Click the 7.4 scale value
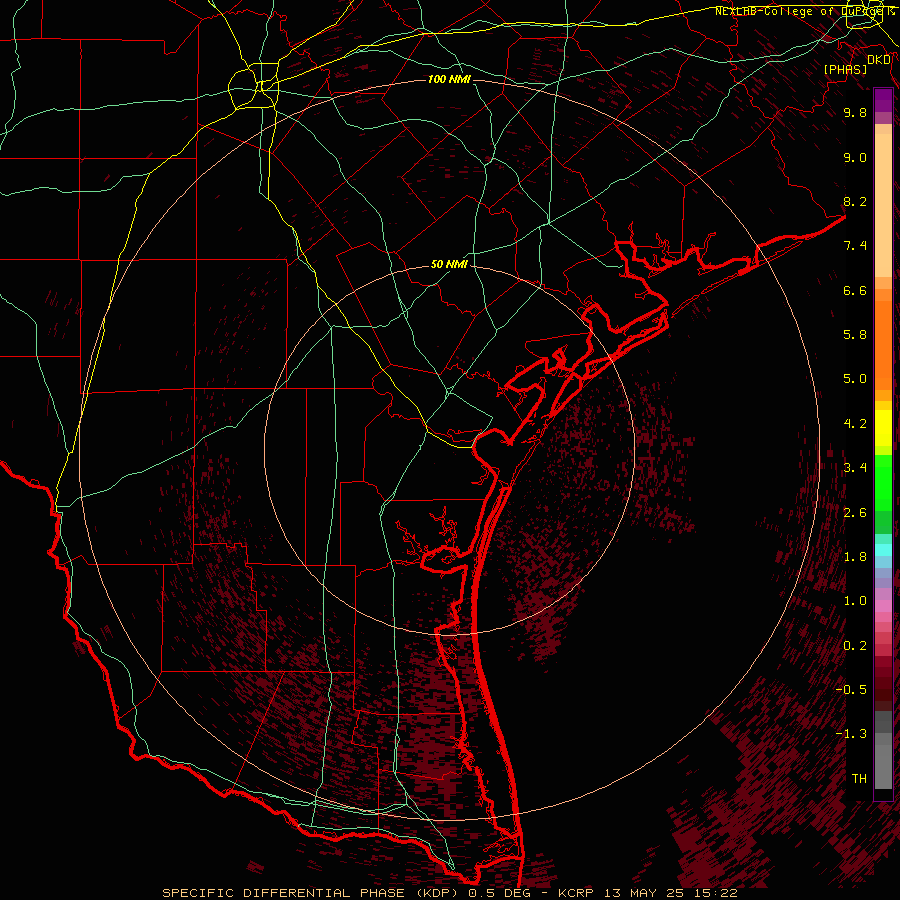Screen dimensions: 900x900 click(x=855, y=246)
